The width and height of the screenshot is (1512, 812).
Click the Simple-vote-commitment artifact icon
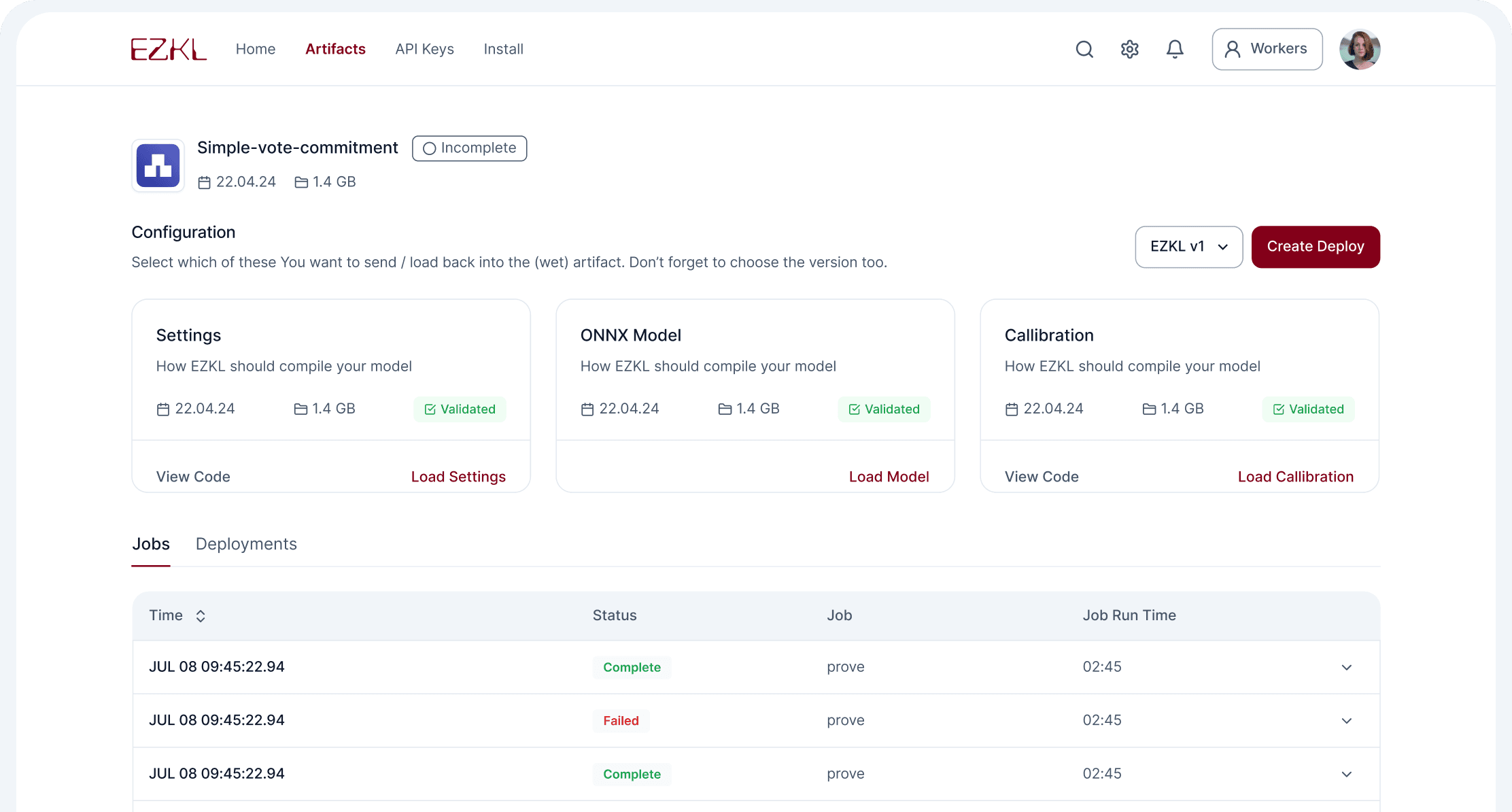pyautogui.click(x=158, y=166)
